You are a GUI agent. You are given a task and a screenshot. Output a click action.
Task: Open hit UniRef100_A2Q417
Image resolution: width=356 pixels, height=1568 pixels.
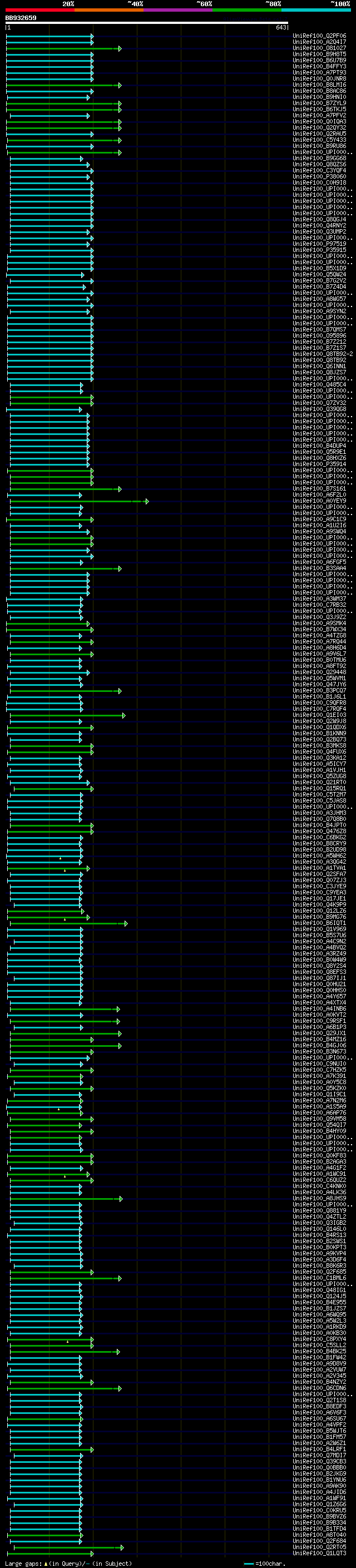pyautogui.click(x=319, y=42)
